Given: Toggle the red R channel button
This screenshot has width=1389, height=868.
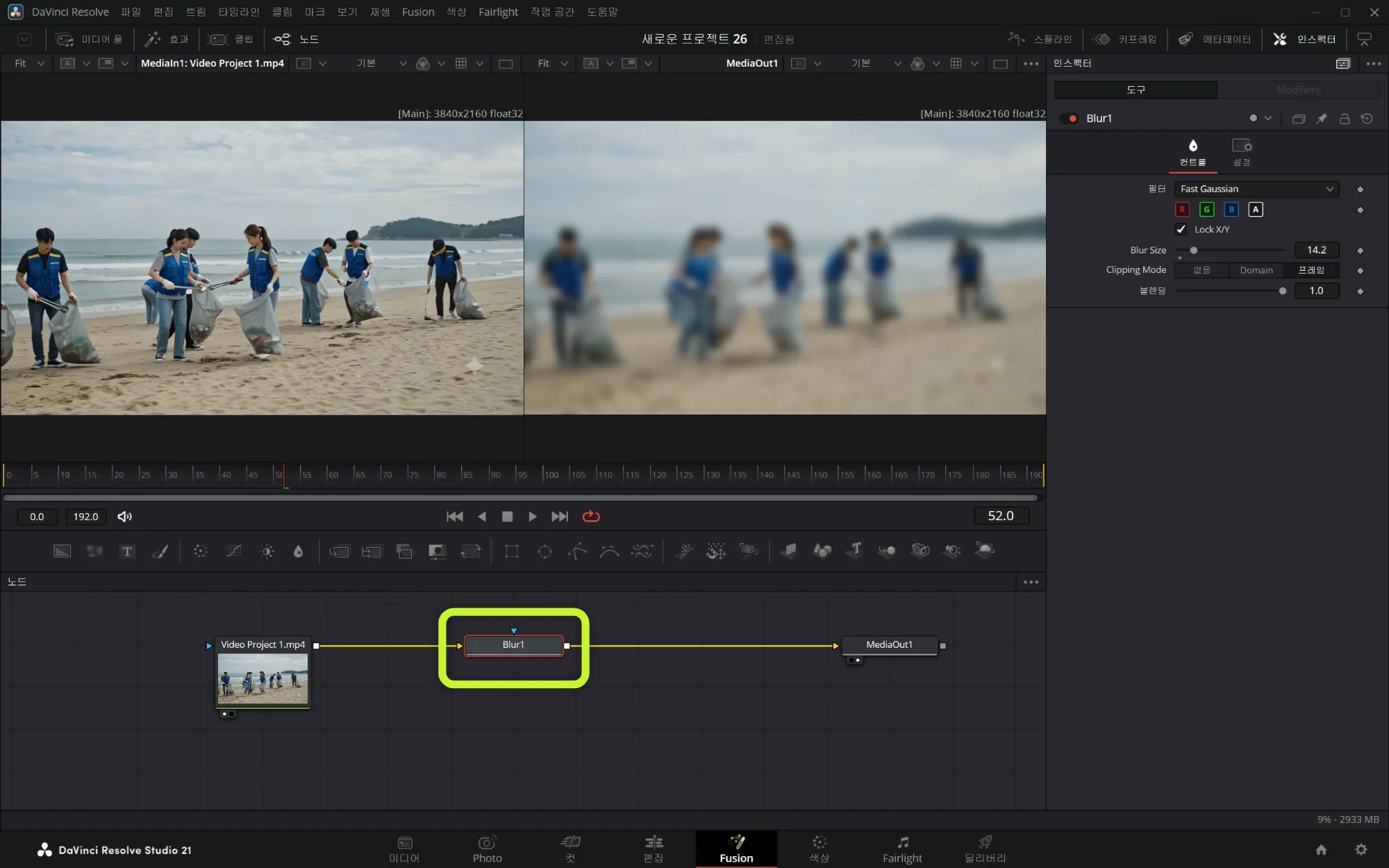Looking at the screenshot, I should (x=1182, y=209).
